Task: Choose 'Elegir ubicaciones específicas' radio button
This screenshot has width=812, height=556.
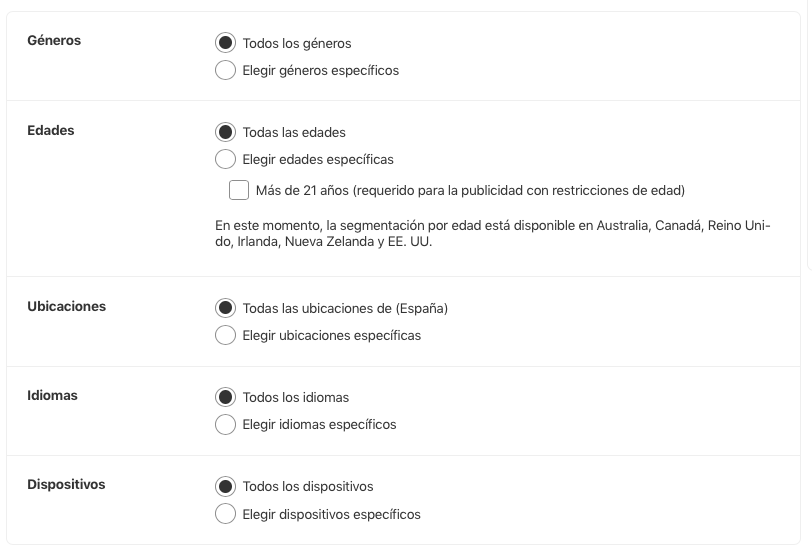Action: (225, 335)
